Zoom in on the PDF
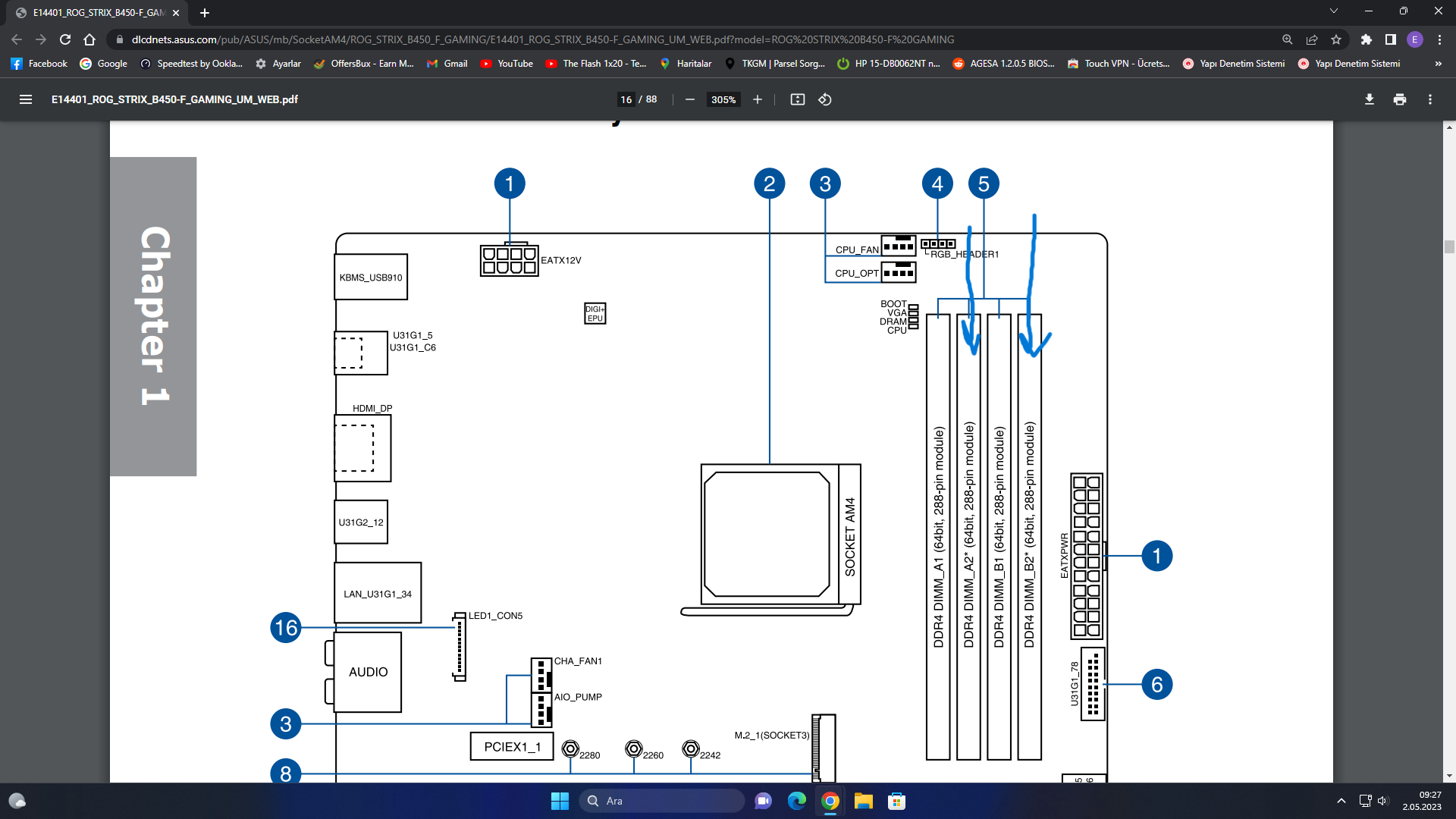The height and width of the screenshot is (819, 1456). (757, 99)
